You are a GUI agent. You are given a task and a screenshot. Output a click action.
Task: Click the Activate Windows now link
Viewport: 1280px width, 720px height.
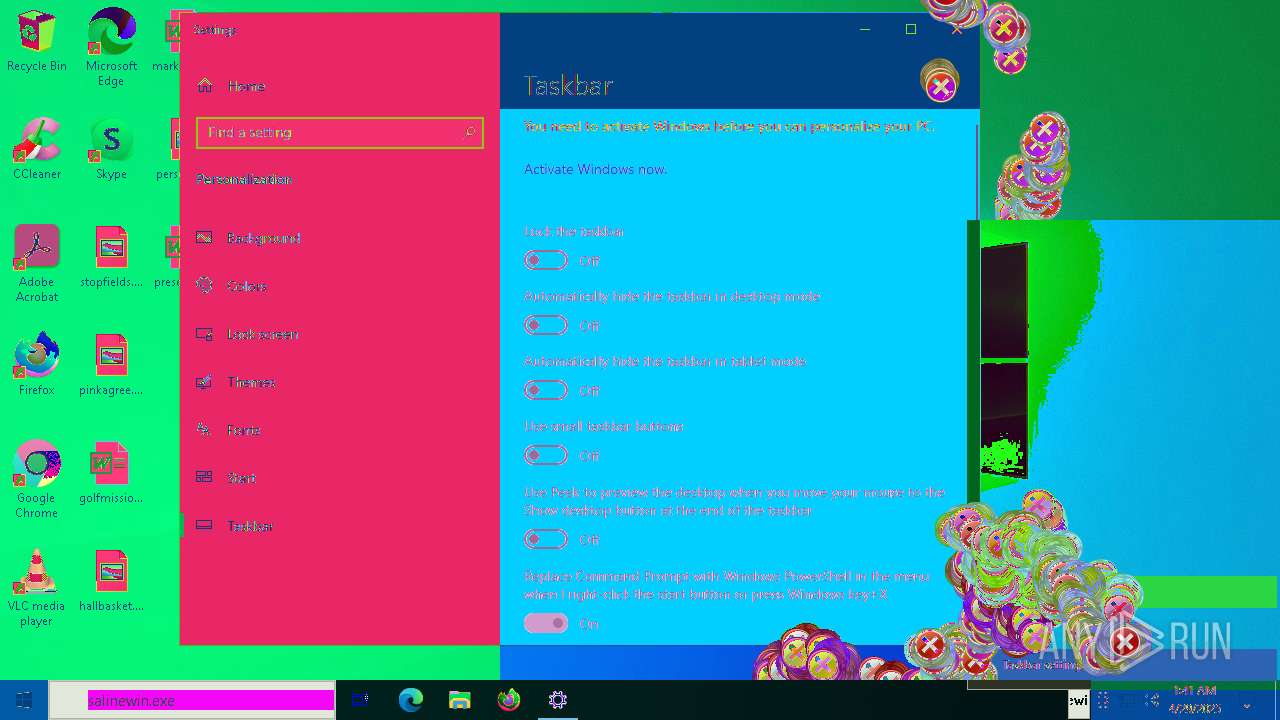coord(595,169)
